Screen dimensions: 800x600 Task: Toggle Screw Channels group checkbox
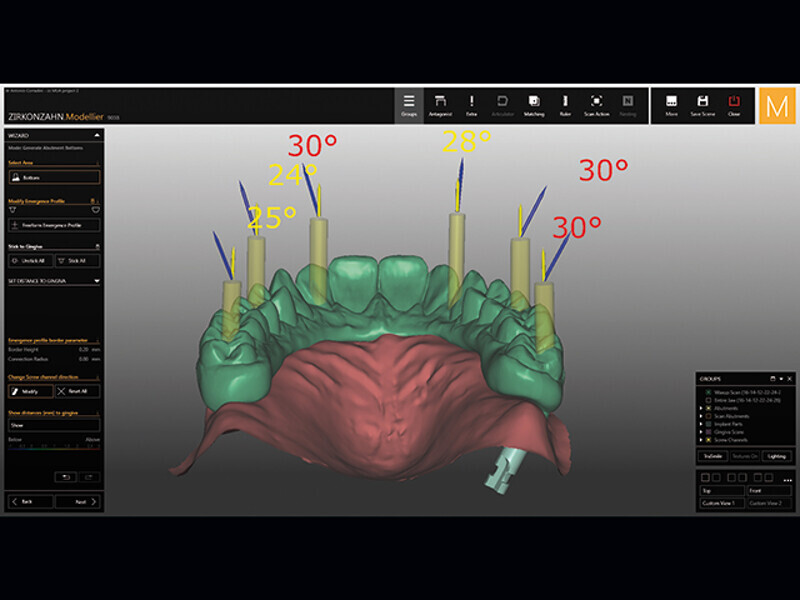709,439
